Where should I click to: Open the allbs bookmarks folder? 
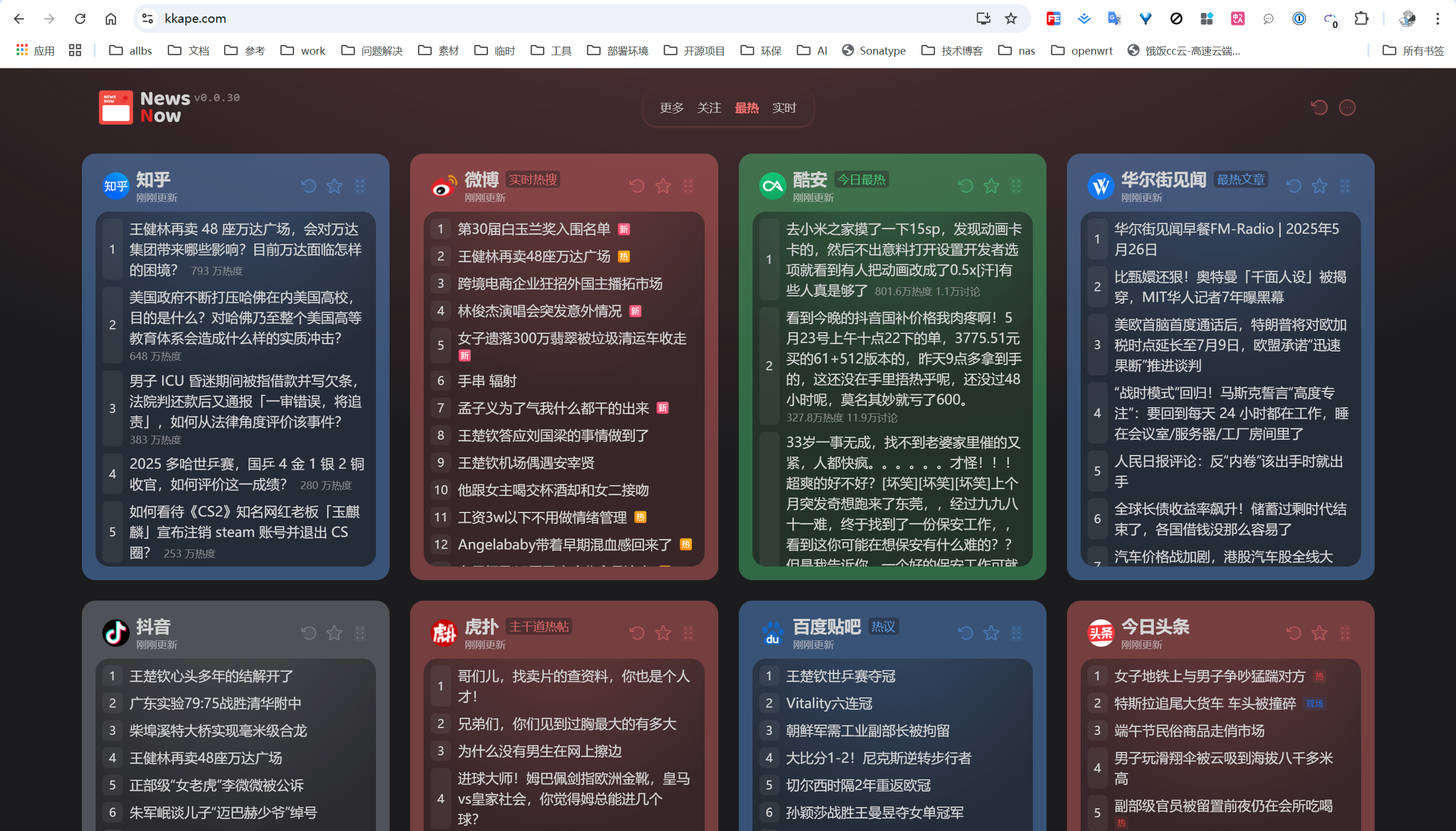[131, 51]
